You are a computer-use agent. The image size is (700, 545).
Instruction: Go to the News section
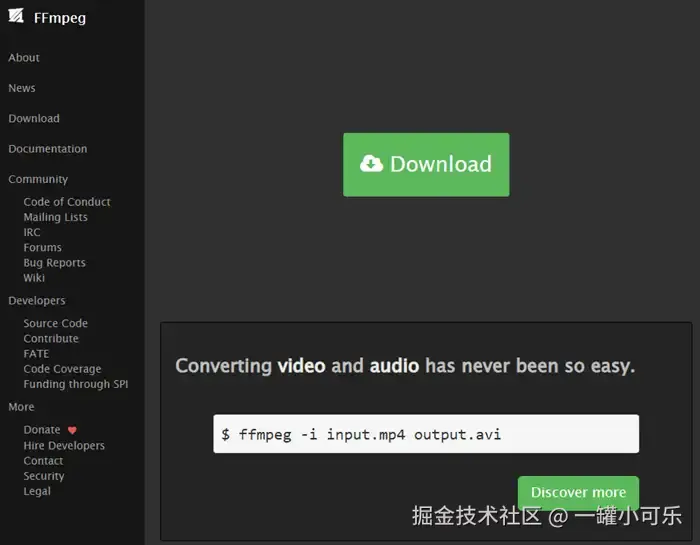tap(22, 88)
